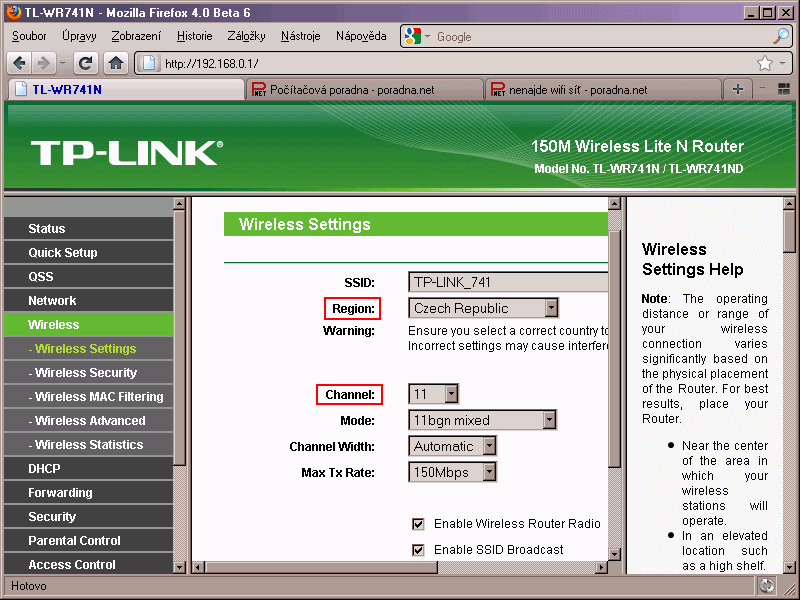This screenshot has height=600, width=800.
Task: Click help panel scrollbar up arrow
Action: click(789, 204)
